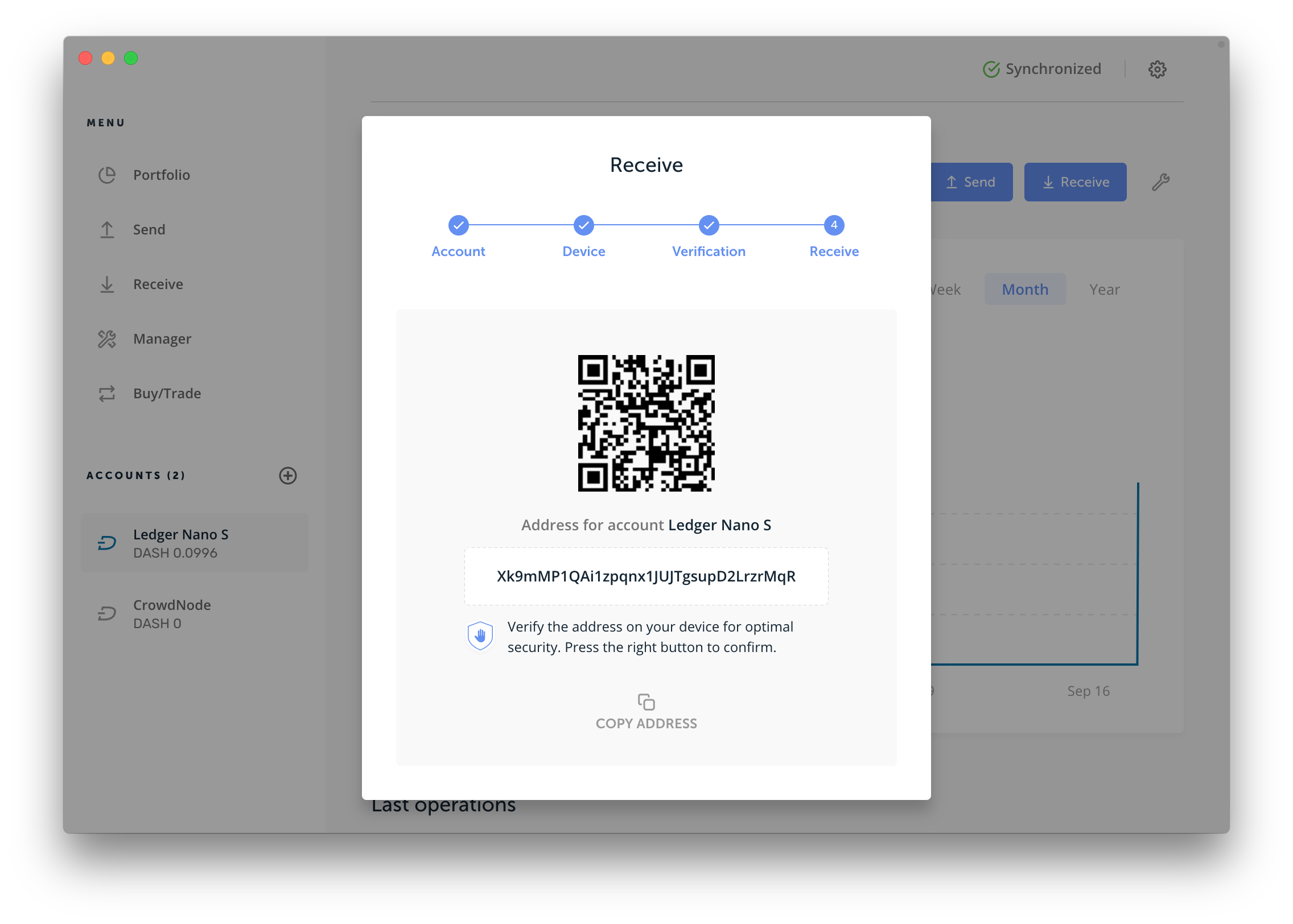Viewport: 1293px width, 924px height.
Task: Click the blue Send button behind dialog
Action: tap(971, 182)
